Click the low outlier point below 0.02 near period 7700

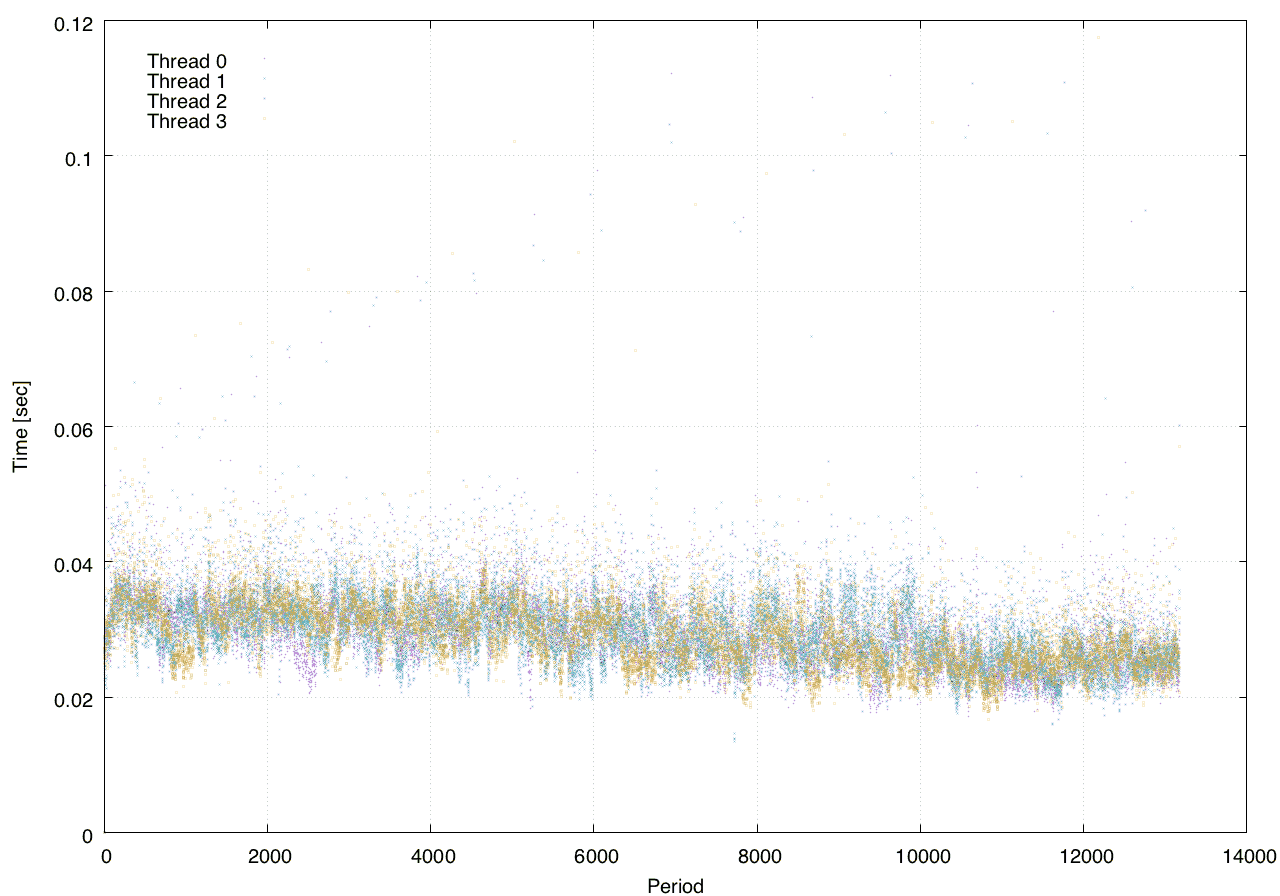(x=734, y=739)
